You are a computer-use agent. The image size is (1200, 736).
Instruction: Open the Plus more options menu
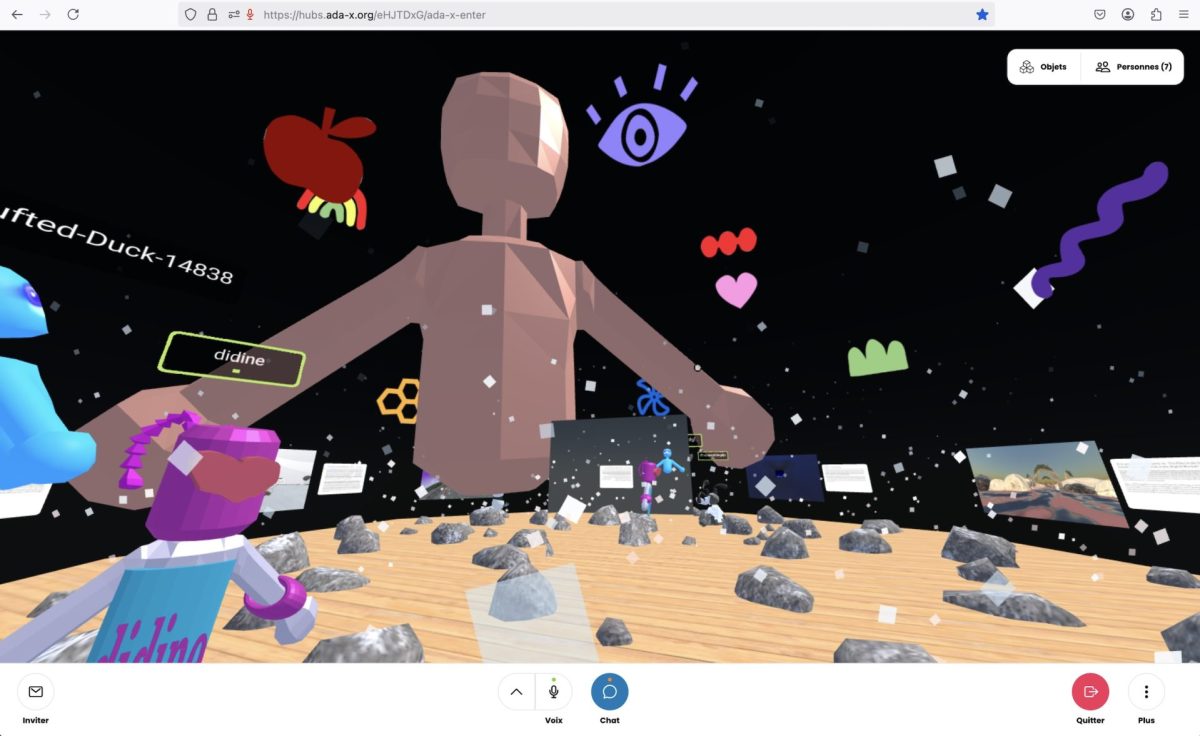(x=1146, y=691)
